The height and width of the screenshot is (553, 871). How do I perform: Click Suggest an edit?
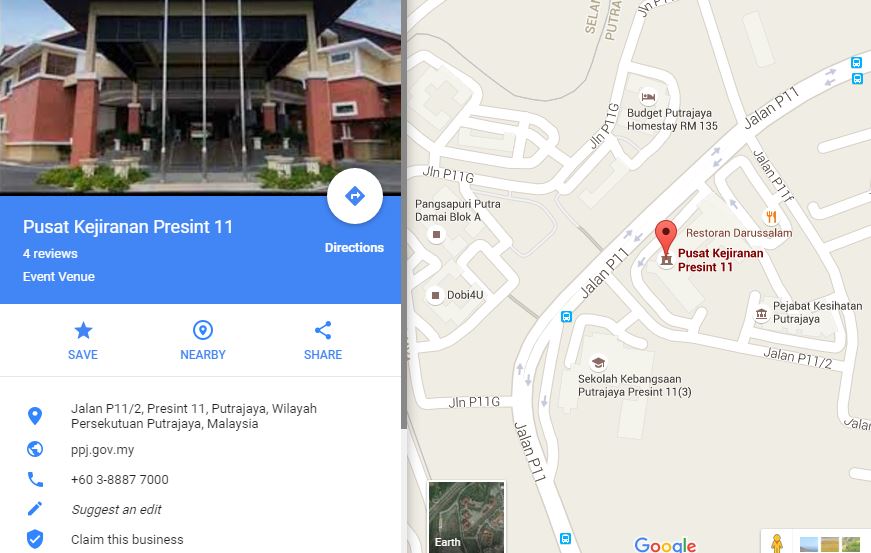coord(116,510)
